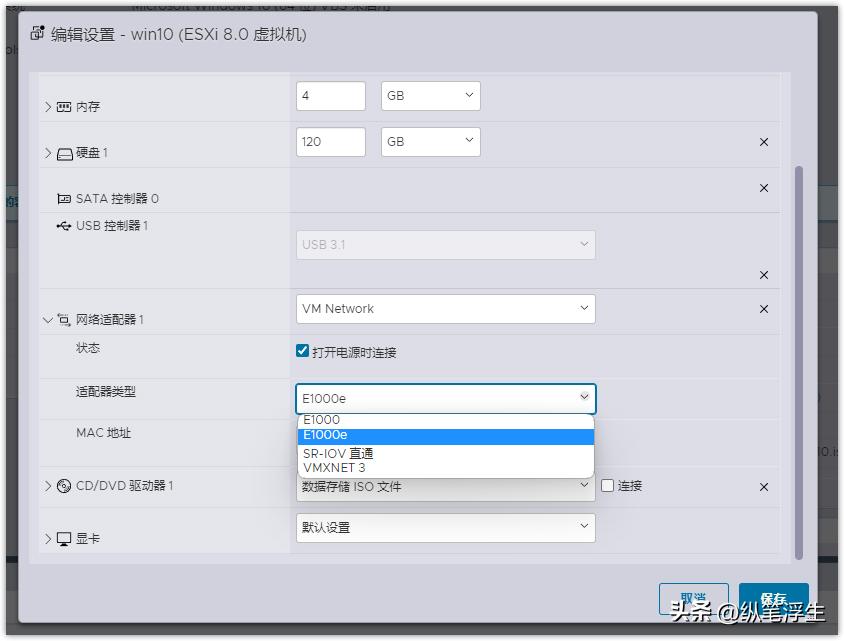
Task: Open the hard disk GB unit dropdown
Action: tap(431, 142)
